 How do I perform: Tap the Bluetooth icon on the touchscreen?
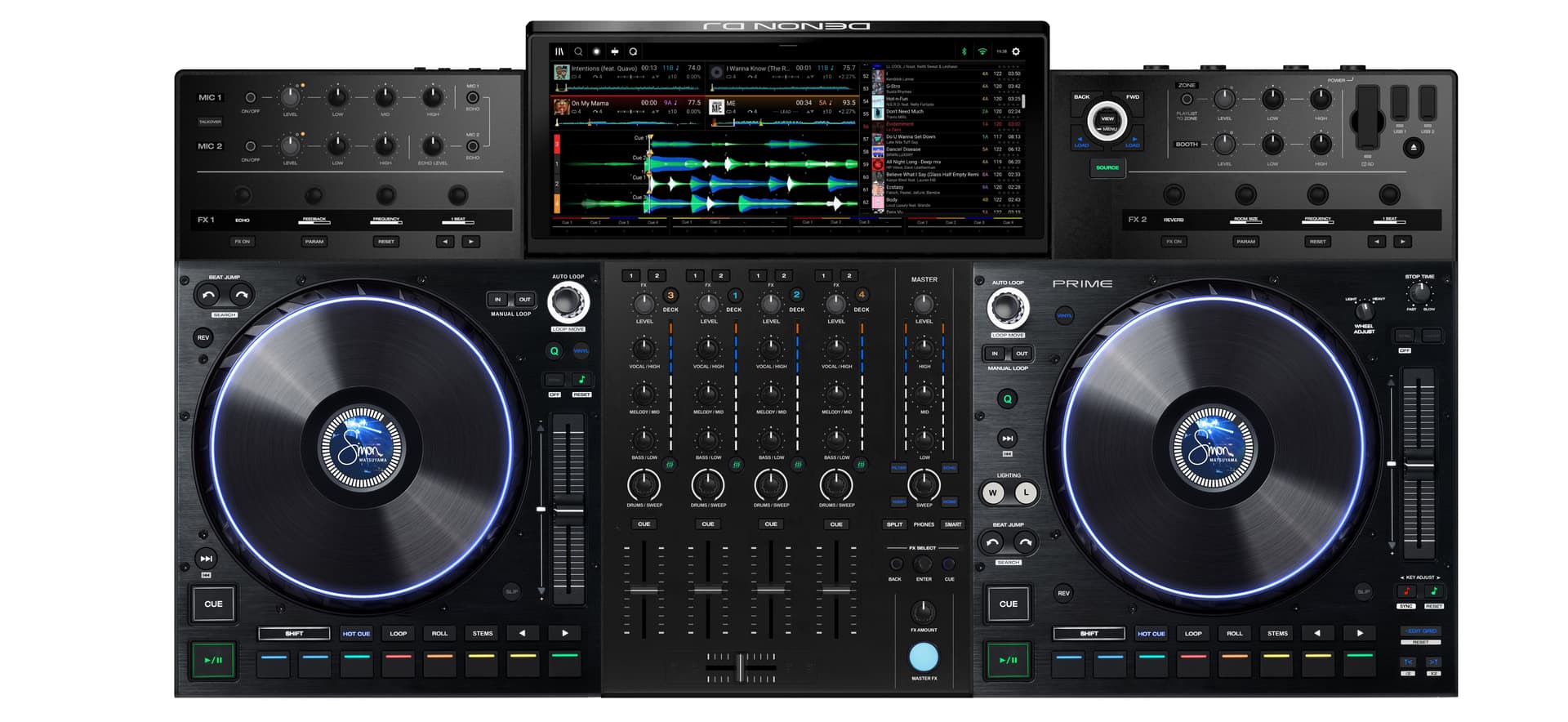[964, 51]
